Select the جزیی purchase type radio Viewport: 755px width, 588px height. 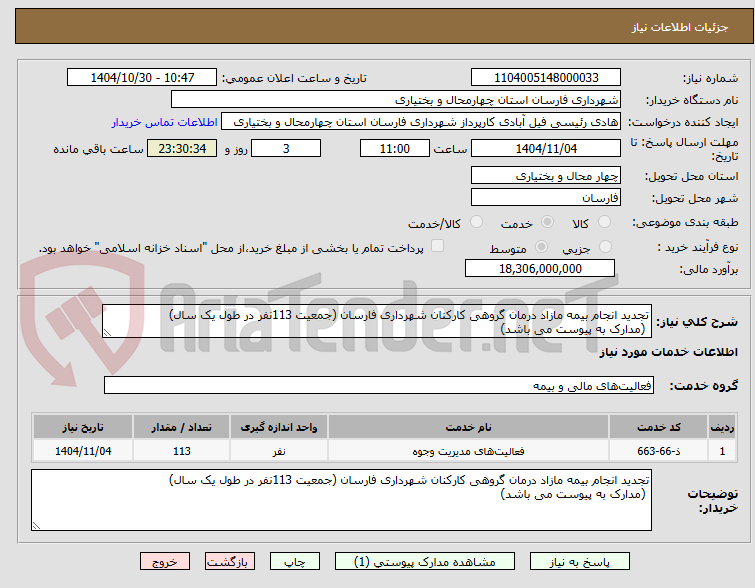pos(605,247)
